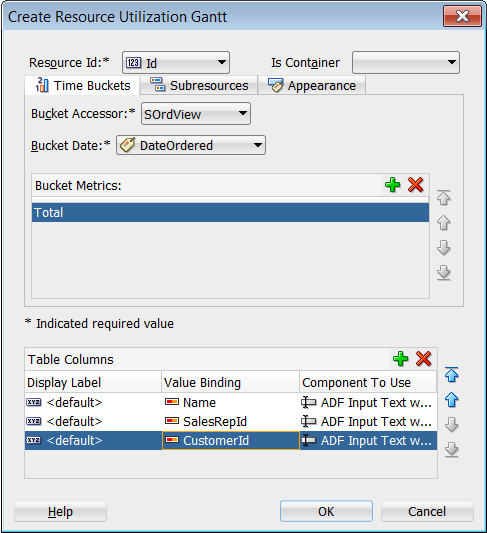The image size is (487, 533).
Task: Click the <default> label in Name row
Action: (x=74, y=402)
